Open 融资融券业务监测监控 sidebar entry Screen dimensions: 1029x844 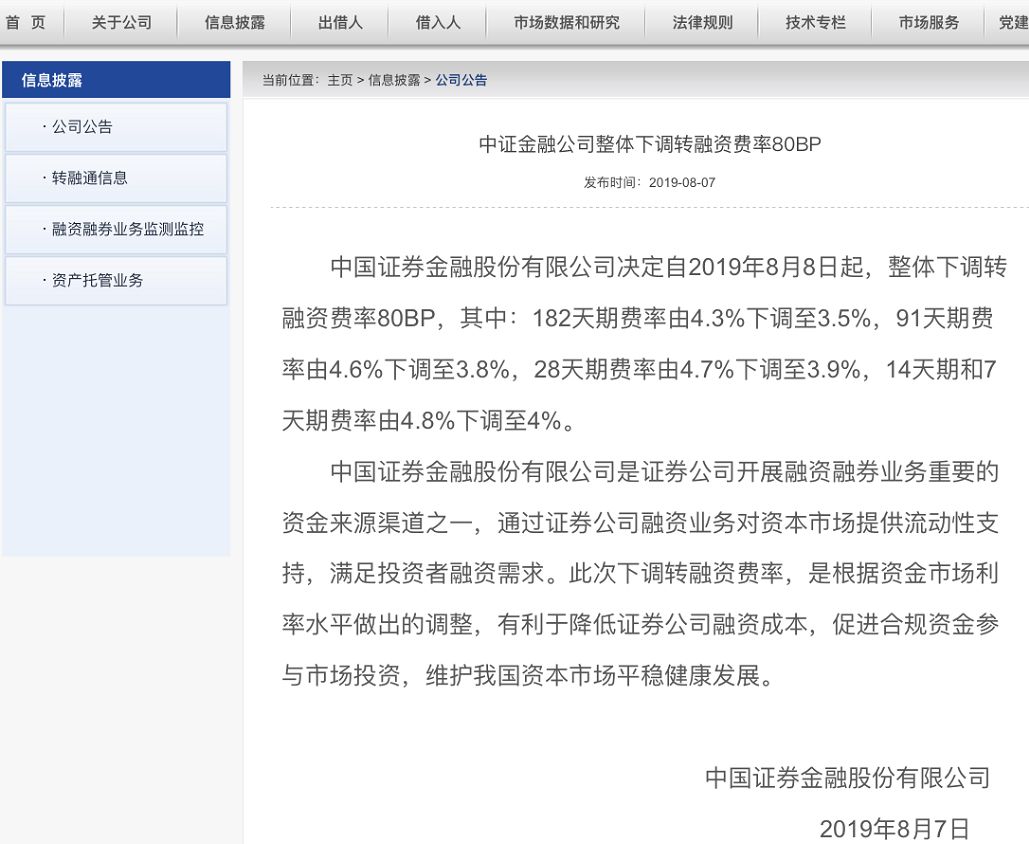(116, 229)
